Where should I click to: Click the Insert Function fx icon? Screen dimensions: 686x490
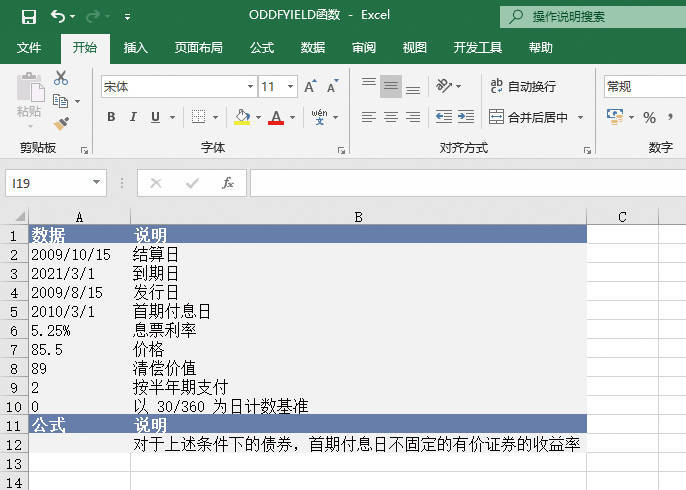tap(228, 183)
